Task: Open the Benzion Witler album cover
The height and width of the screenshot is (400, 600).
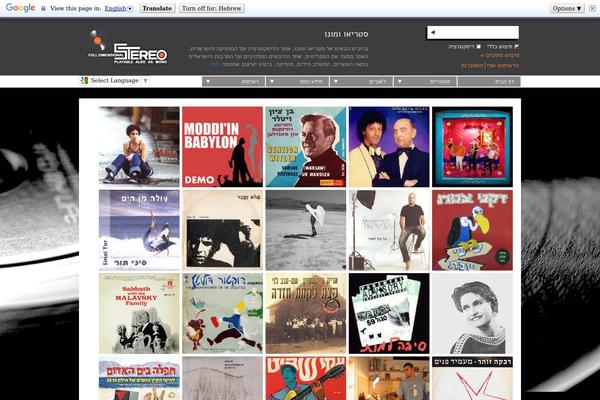Action: coord(306,147)
